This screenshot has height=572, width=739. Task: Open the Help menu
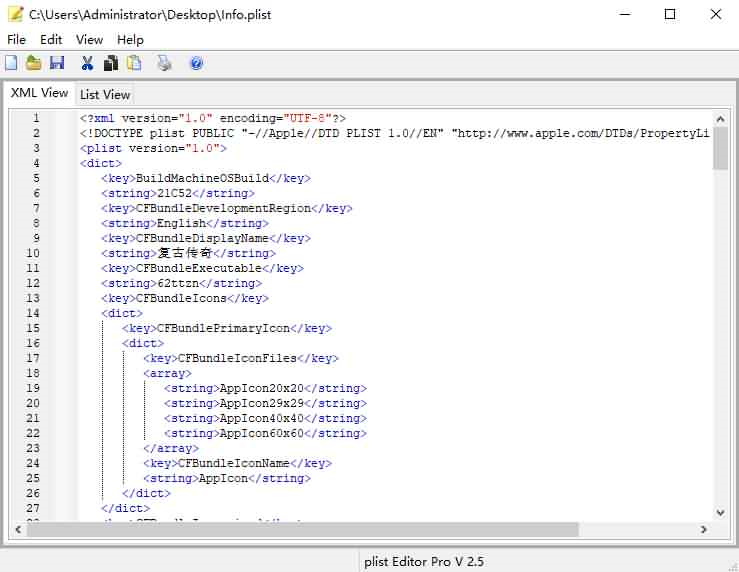[x=131, y=40]
